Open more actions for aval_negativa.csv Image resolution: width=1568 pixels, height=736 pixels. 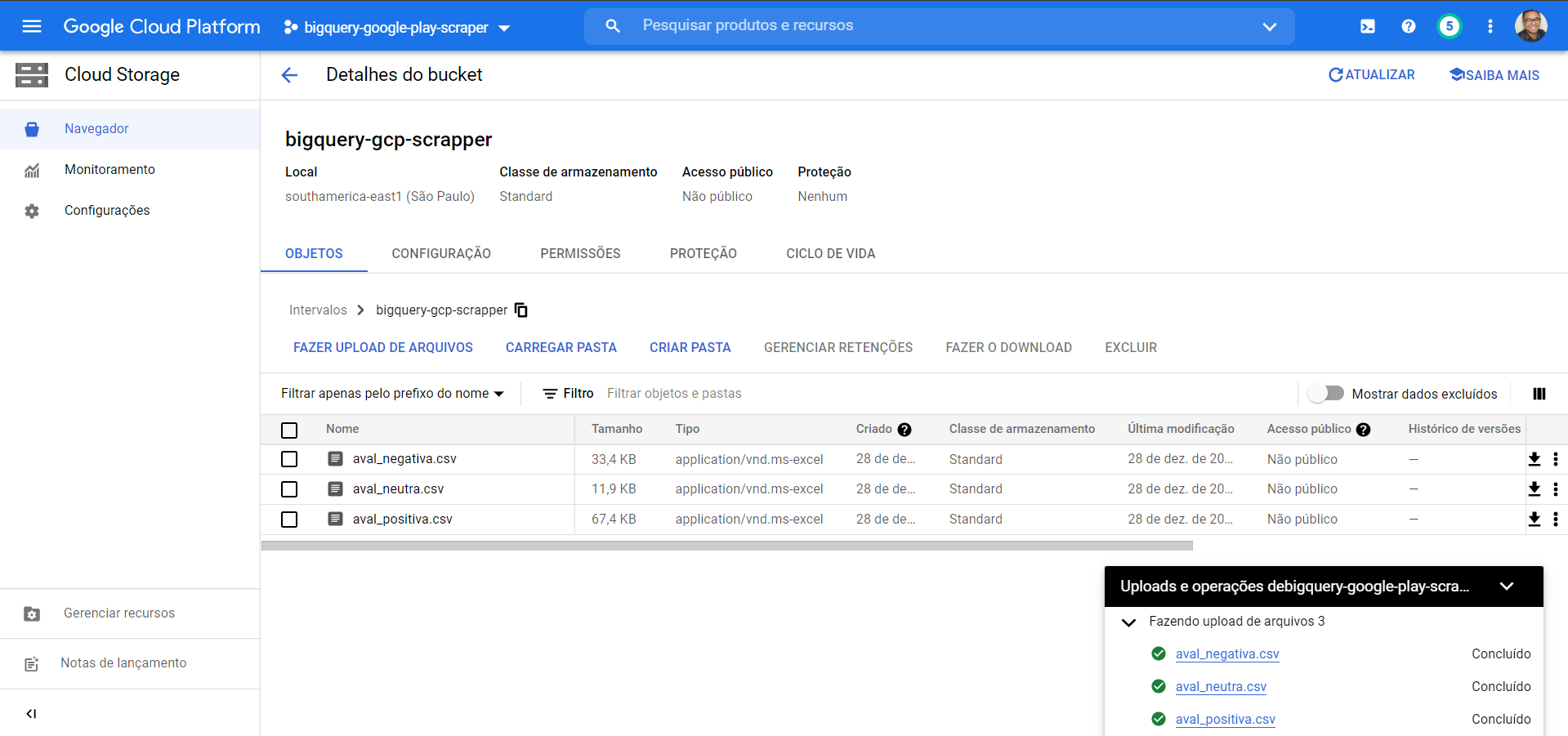pyautogui.click(x=1556, y=459)
